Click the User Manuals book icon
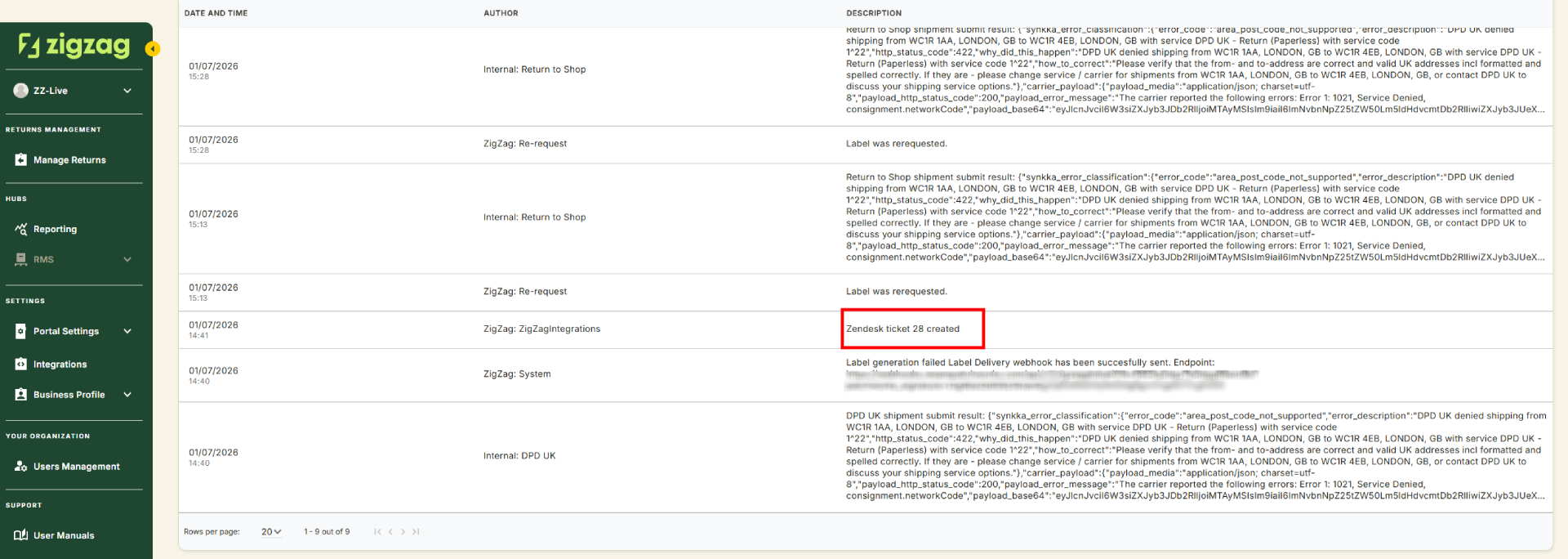The image size is (1568, 559). click(20, 535)
